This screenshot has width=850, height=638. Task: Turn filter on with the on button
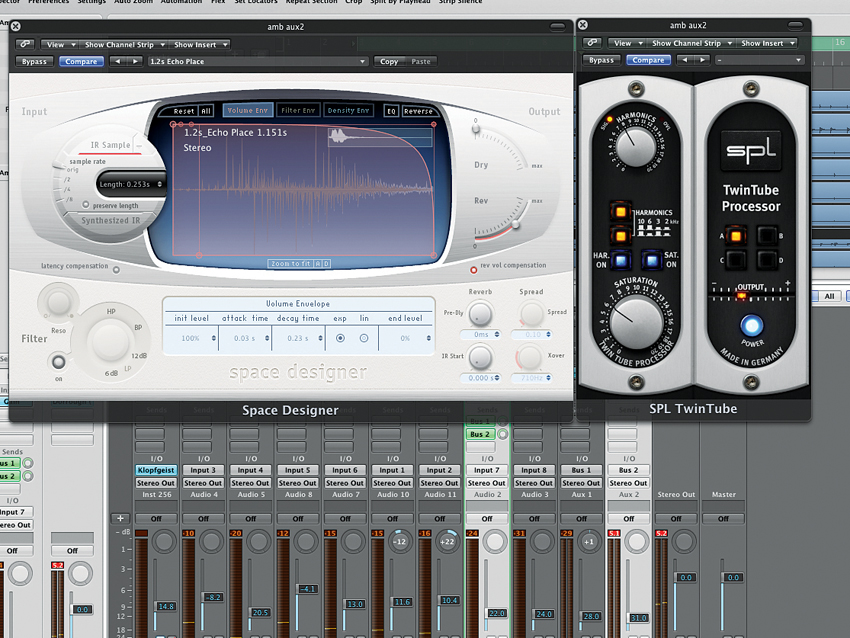click(x=59, y=362)
